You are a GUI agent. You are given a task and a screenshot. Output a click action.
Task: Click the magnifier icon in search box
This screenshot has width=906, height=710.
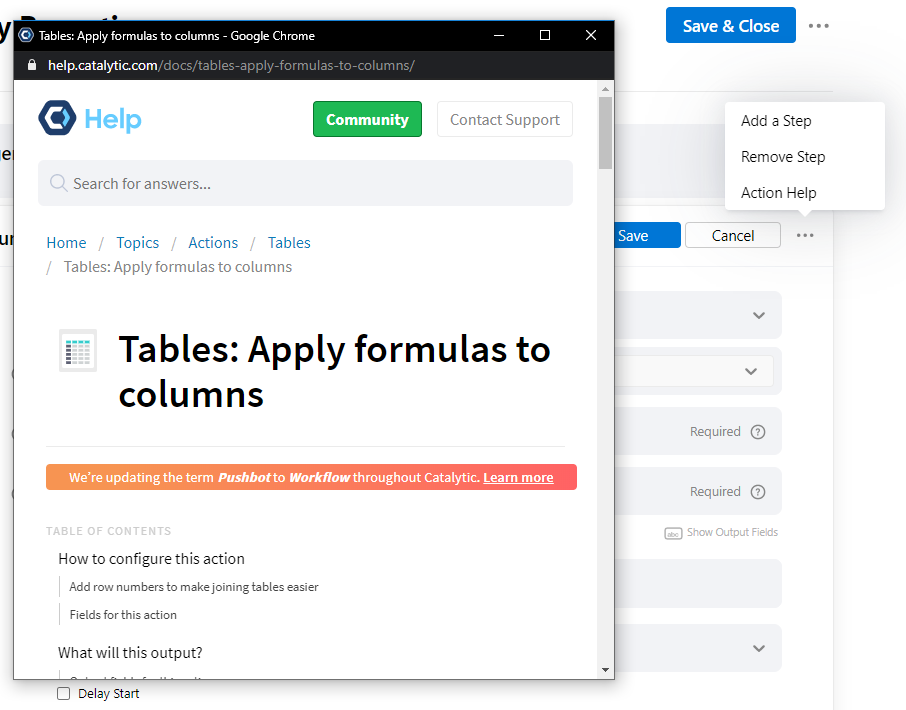(58, 183)
